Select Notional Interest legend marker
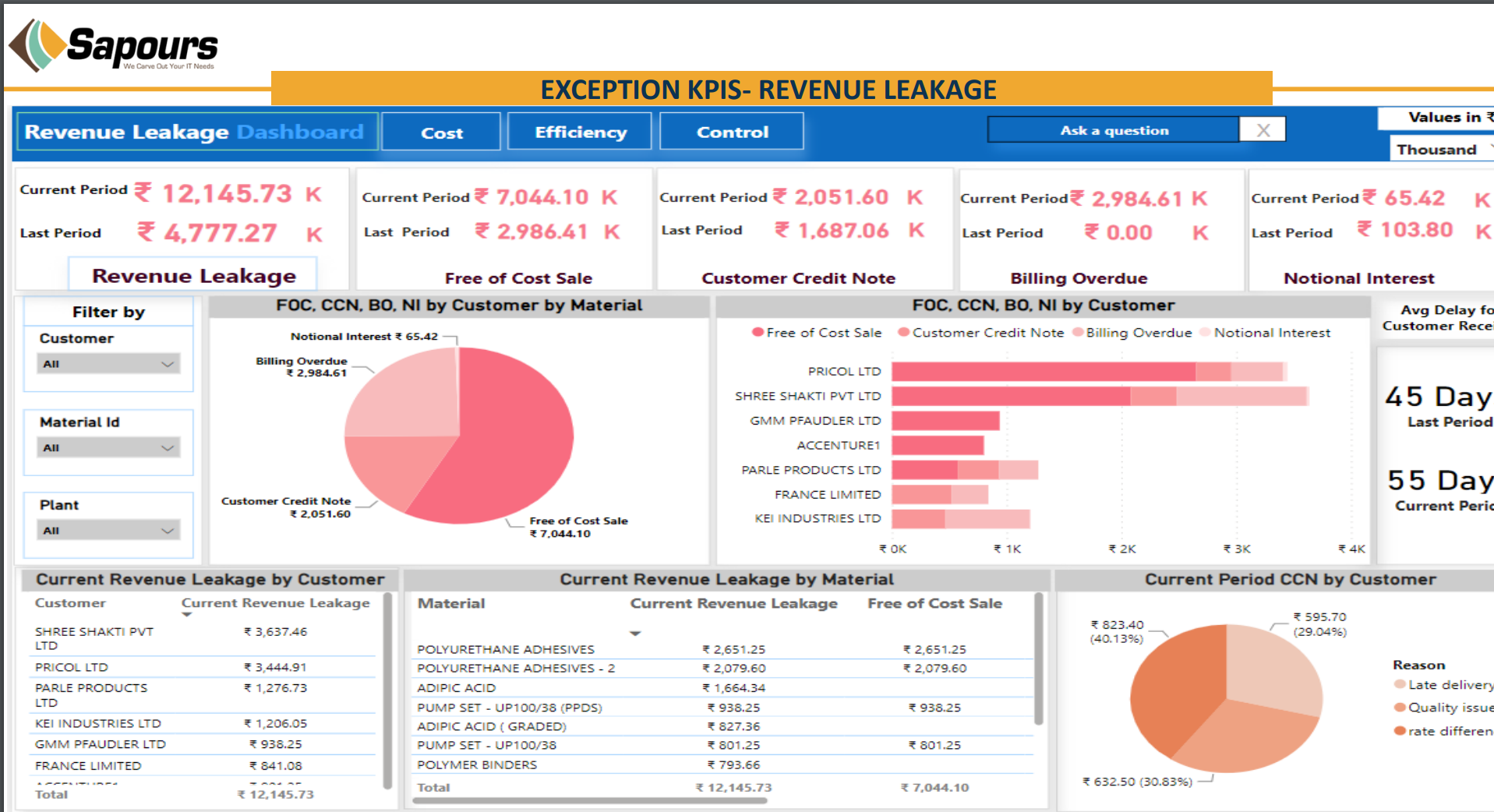The height and width of the screenshot is (812, 1494). point(1205,332)
